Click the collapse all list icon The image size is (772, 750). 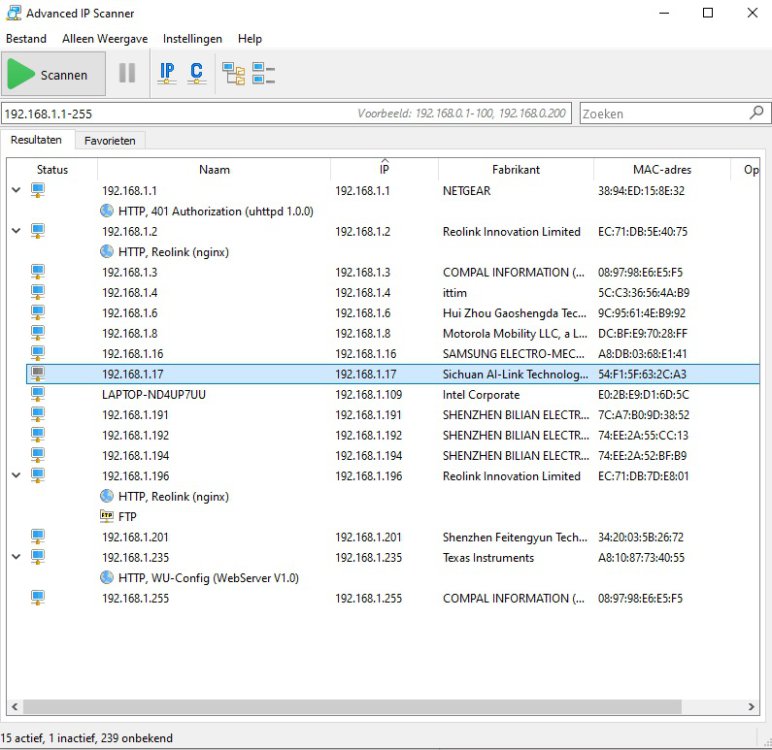263,73
